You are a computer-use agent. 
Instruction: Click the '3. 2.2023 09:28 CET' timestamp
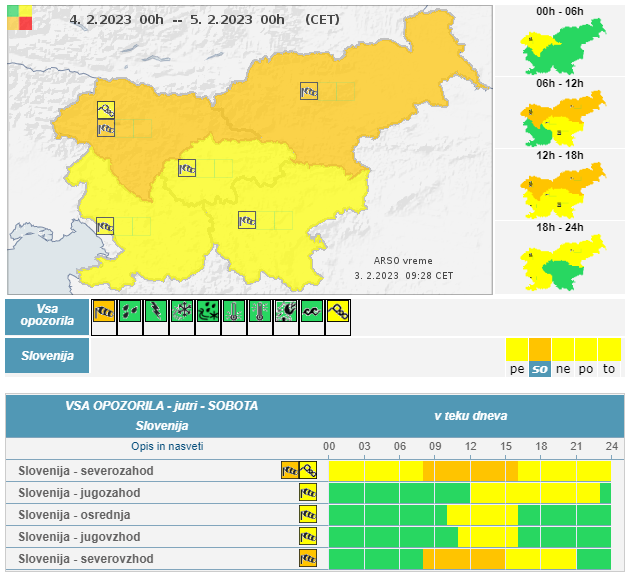pos(404,276)
